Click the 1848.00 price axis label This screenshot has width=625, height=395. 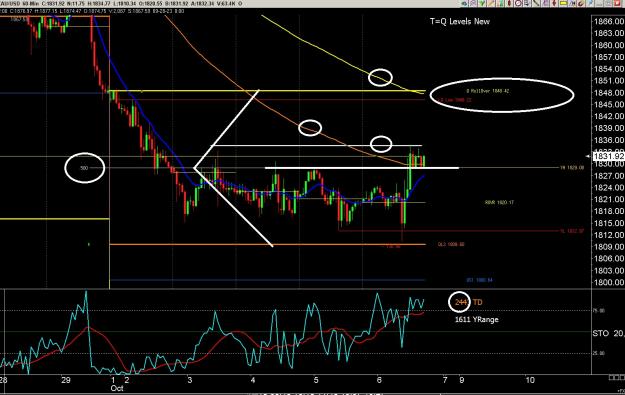[x=609, y=92]
